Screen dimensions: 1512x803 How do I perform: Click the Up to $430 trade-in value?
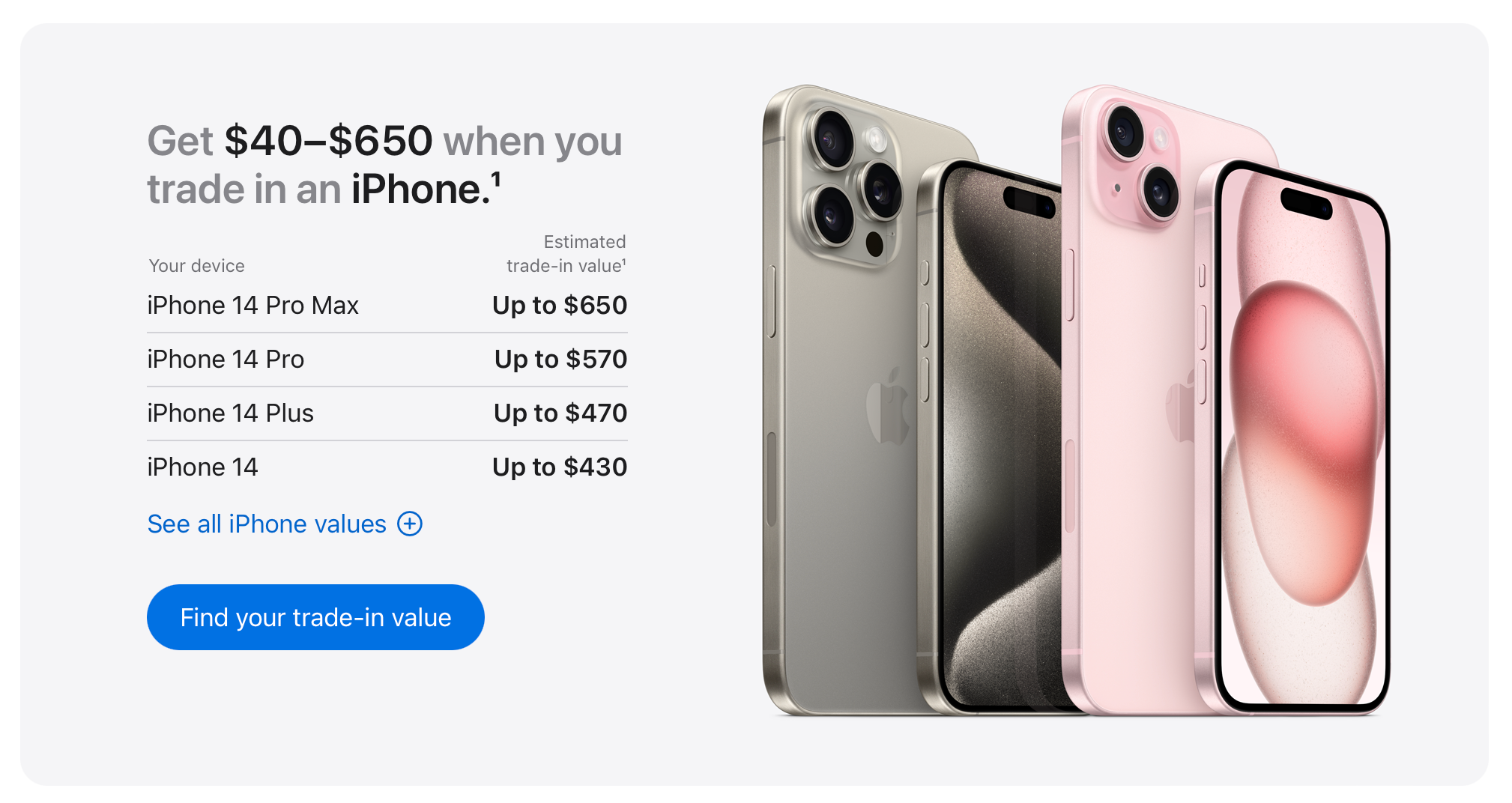click(x=560, y=467)
